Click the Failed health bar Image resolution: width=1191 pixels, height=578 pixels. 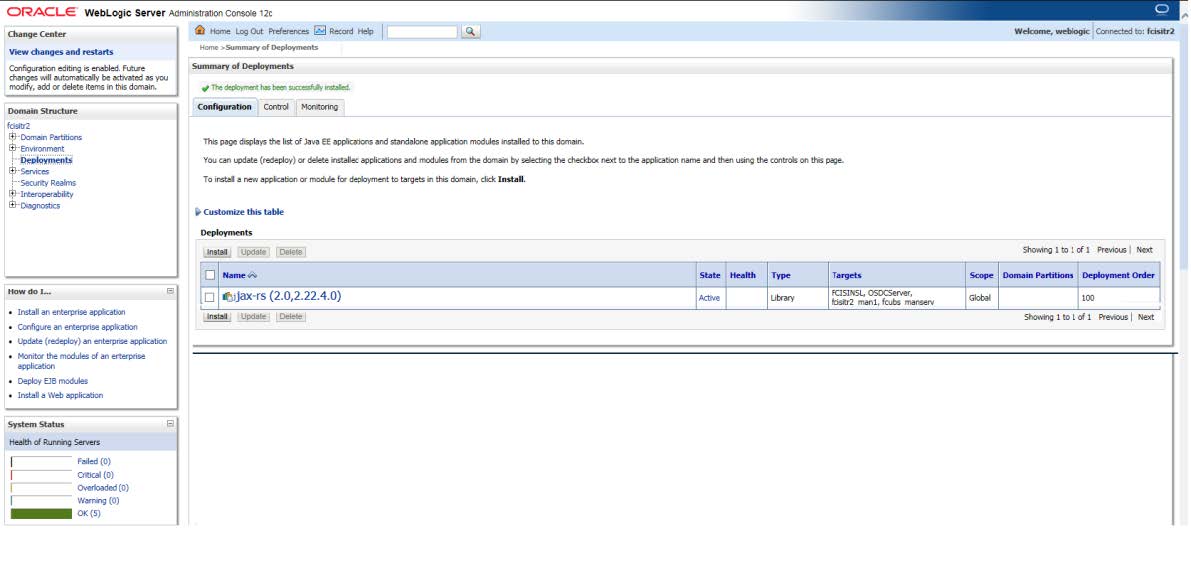click(x=41, y=462)
